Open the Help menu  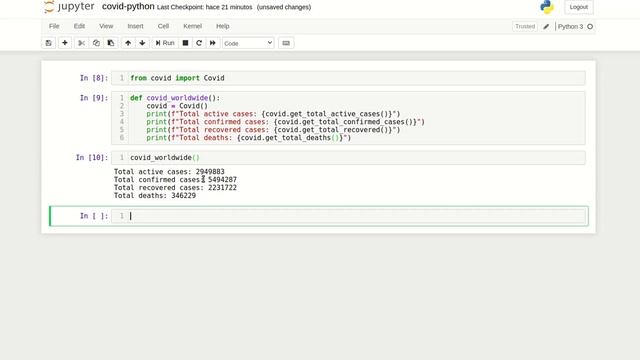222,26
